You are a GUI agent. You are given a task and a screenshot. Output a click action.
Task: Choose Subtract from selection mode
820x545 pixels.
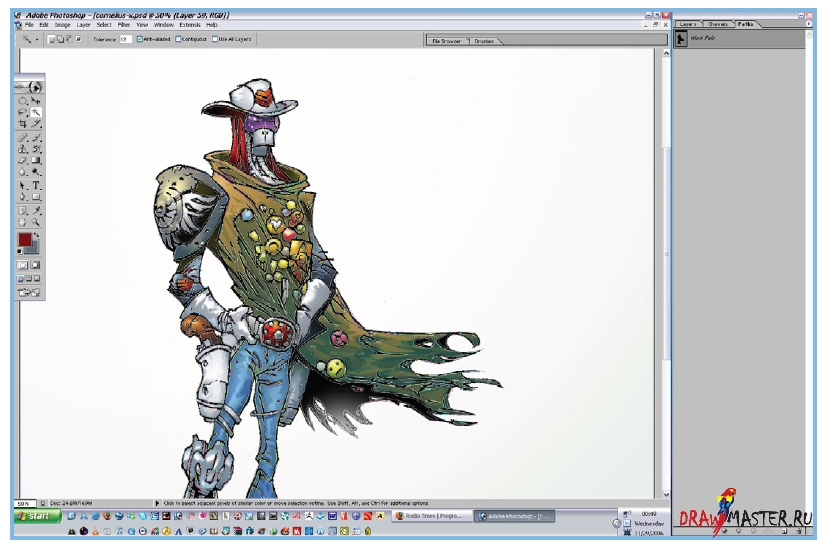69,39
